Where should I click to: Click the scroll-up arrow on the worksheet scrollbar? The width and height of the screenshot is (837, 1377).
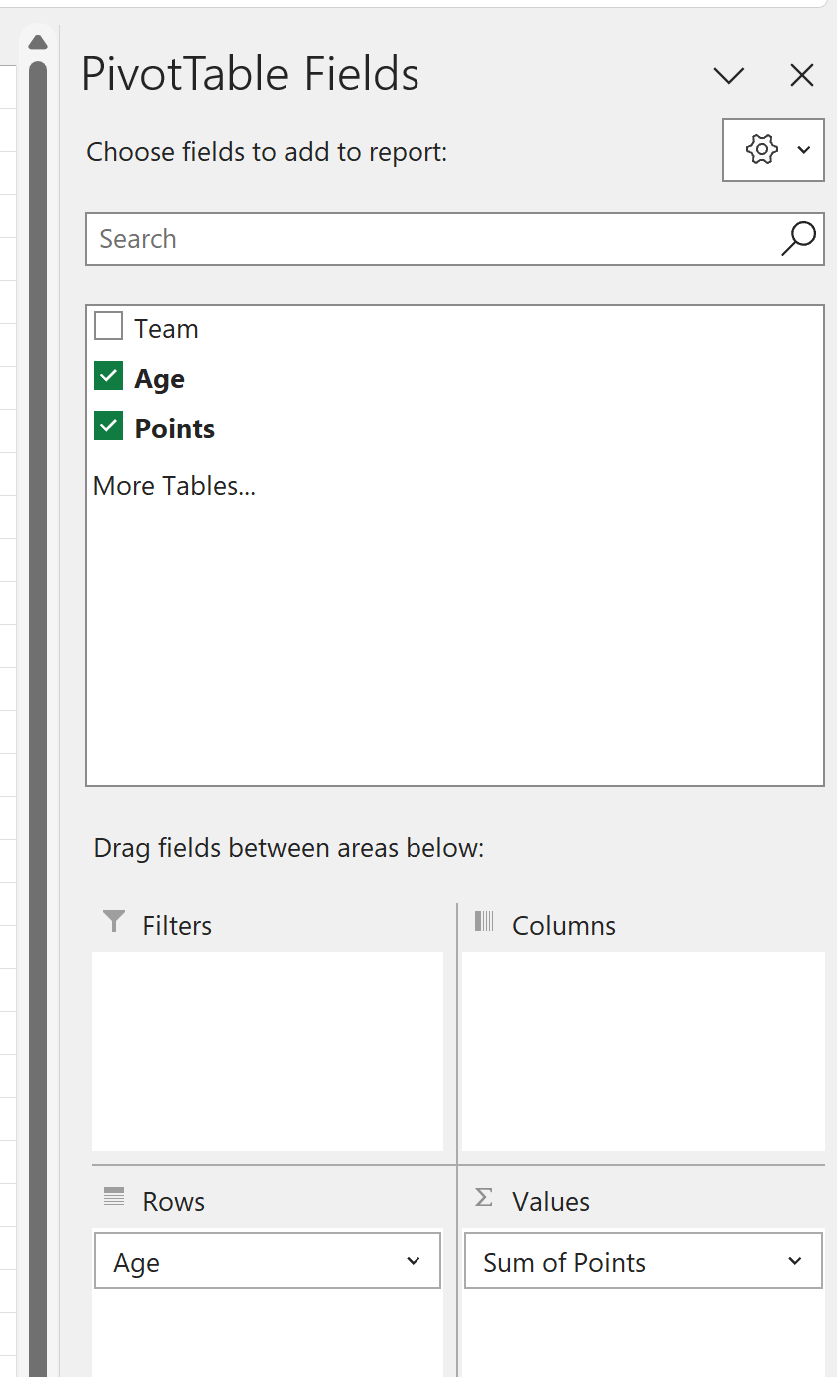tap(37, 41)
